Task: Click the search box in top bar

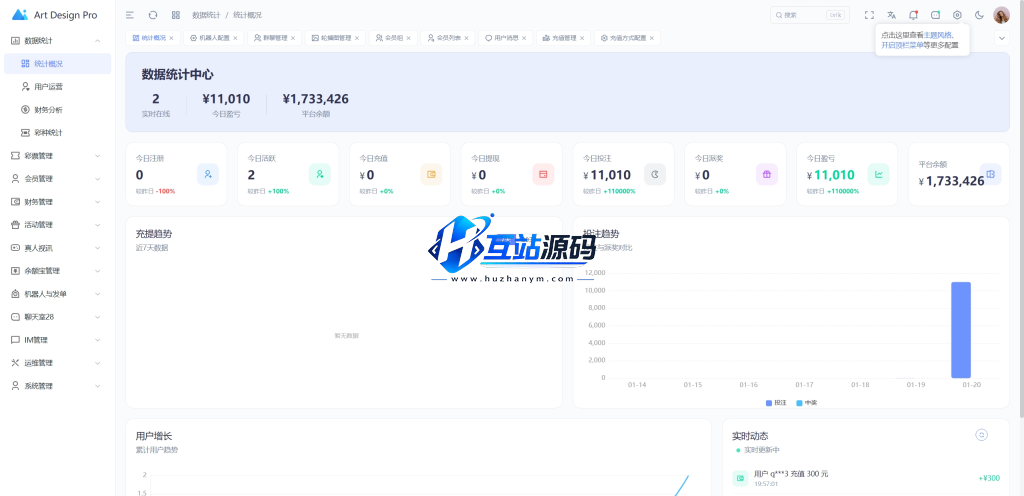Action: tap(810, 15)
